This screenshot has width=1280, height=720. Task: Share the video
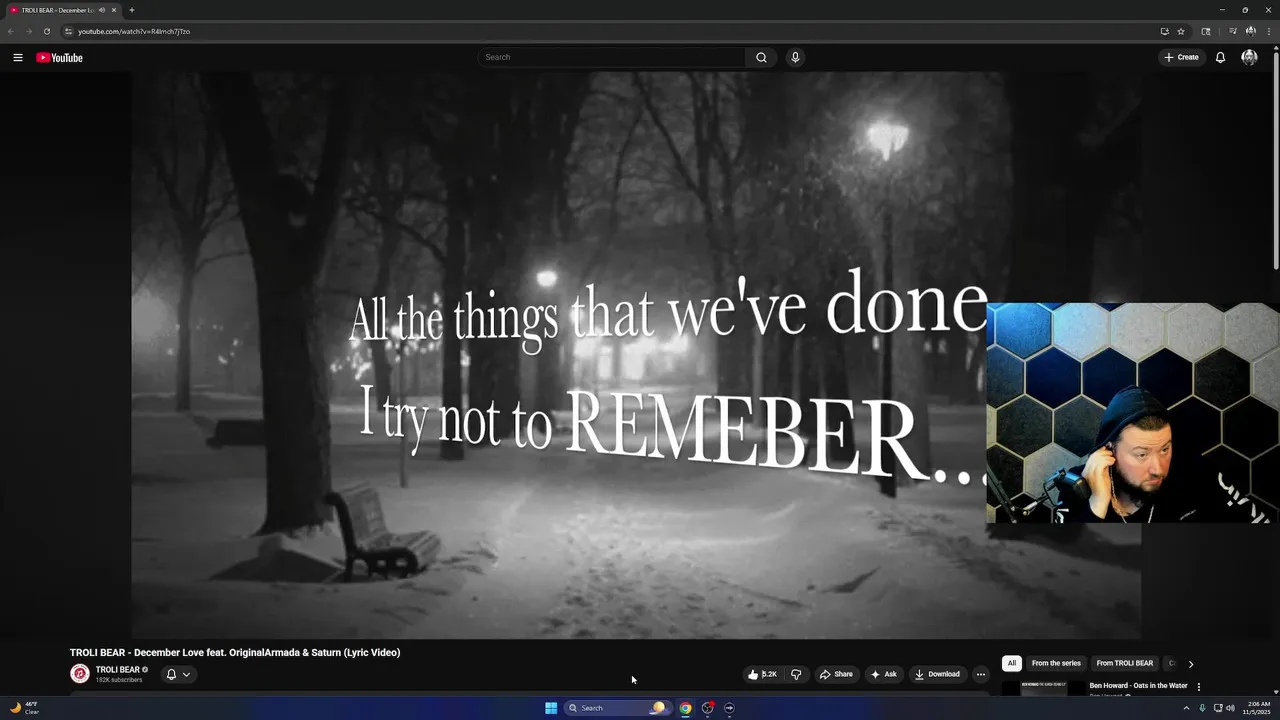tap(836, 674)
